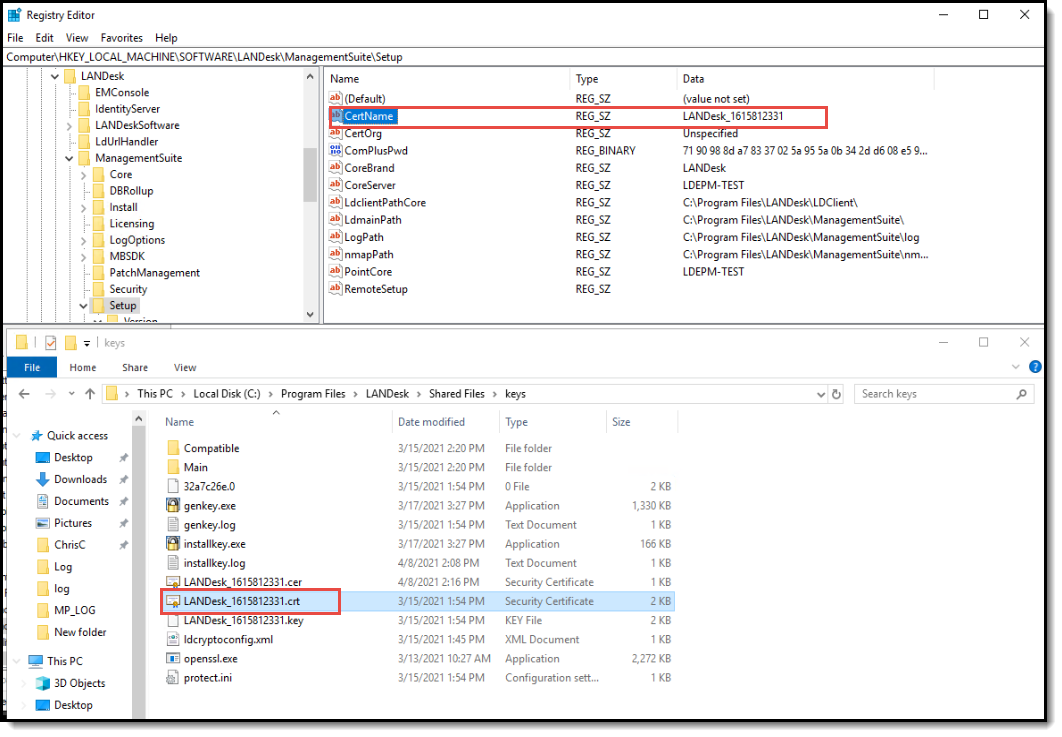Expand the Core registry key

tap(85, 174)
